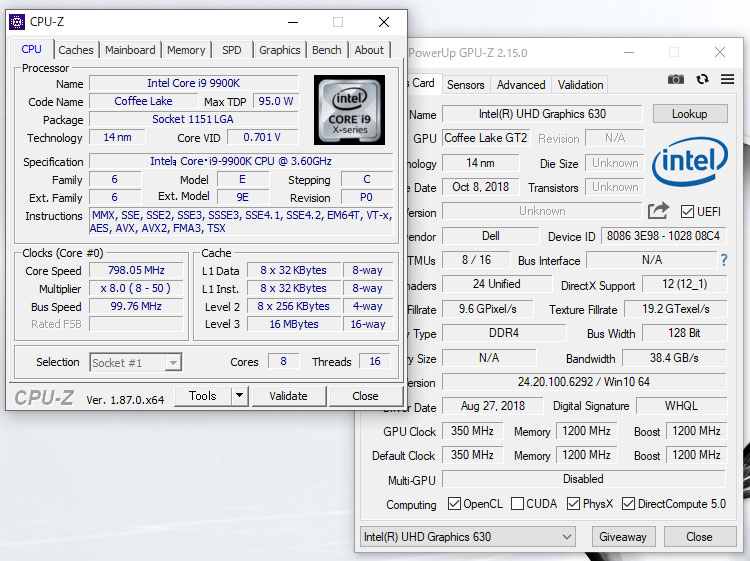Switch to the SPD tab
The image size is (750, 561).
pyautogui.click(x=232, y=50)
